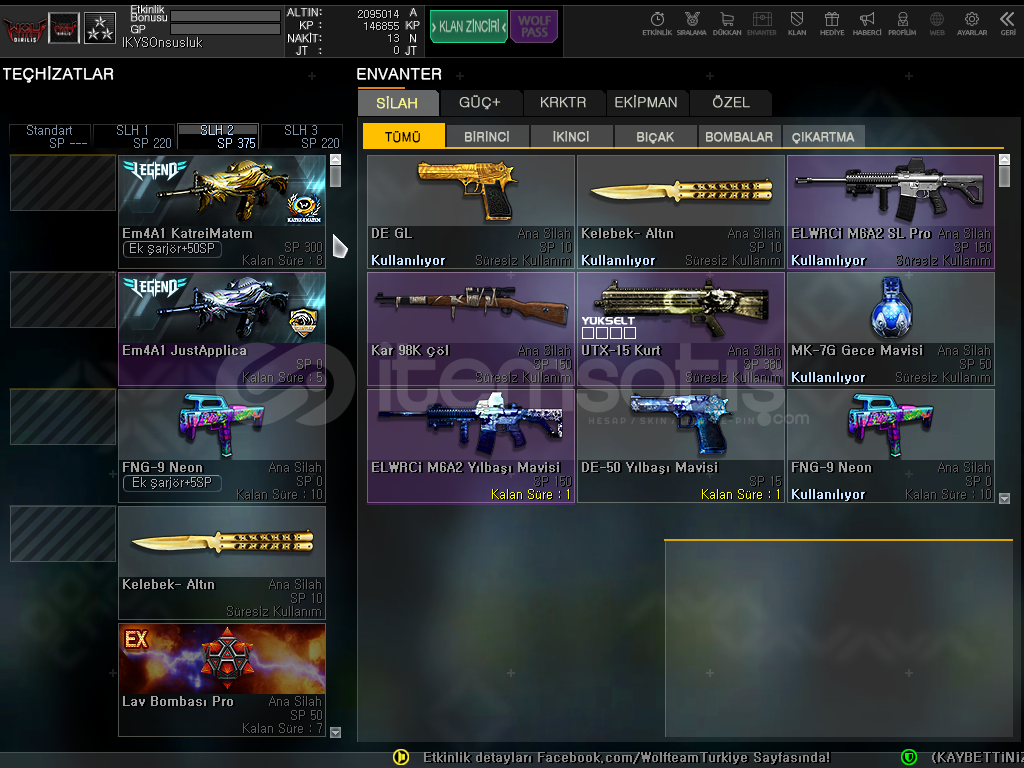Open the Etkinlik (events) clock icon
This screenshot has width=1024, height=768.
(x=657, y=24)
